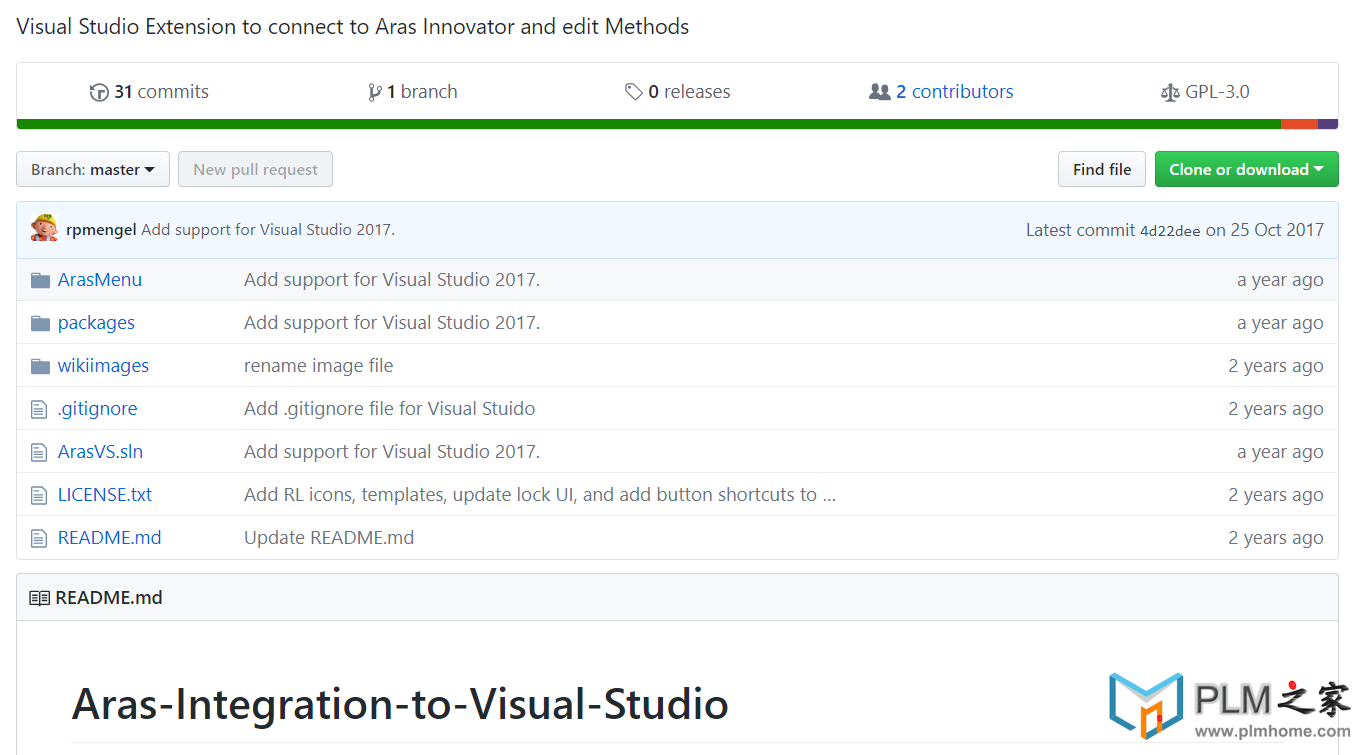
Task: Click the orange-red language bar segment
Action: coord(1299,124)
